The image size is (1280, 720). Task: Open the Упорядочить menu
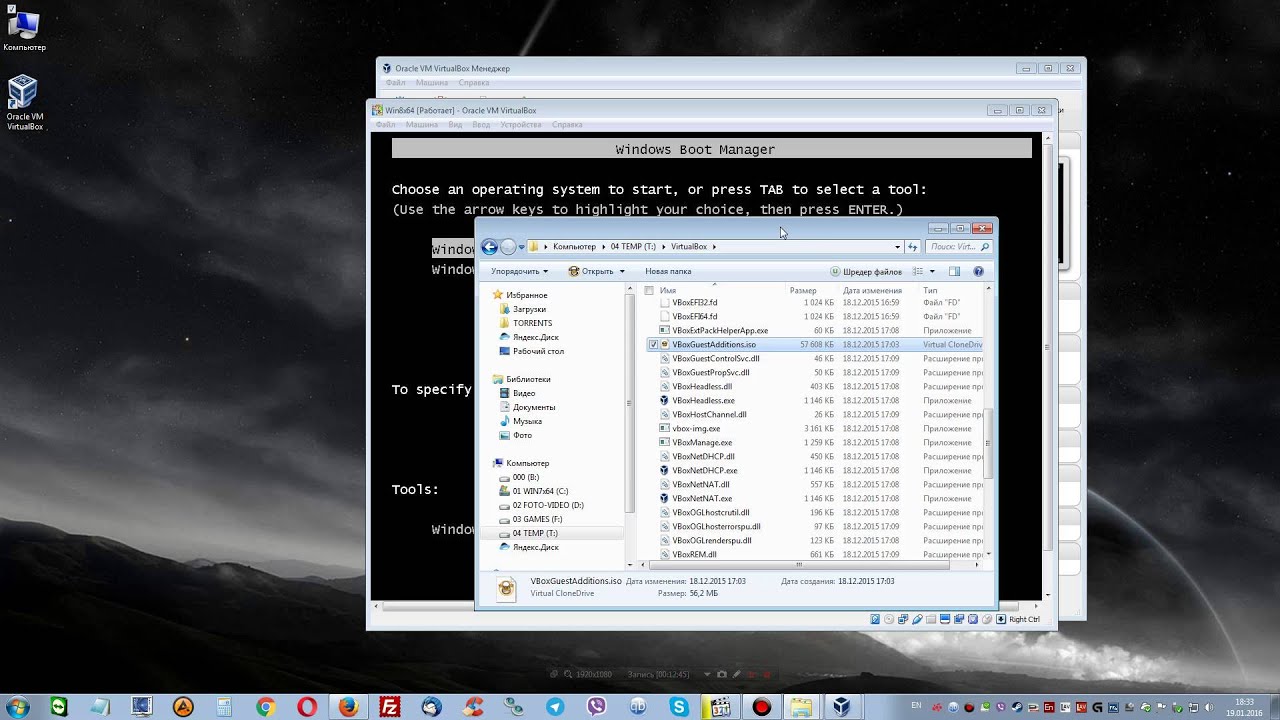click(x=520, y=271)
